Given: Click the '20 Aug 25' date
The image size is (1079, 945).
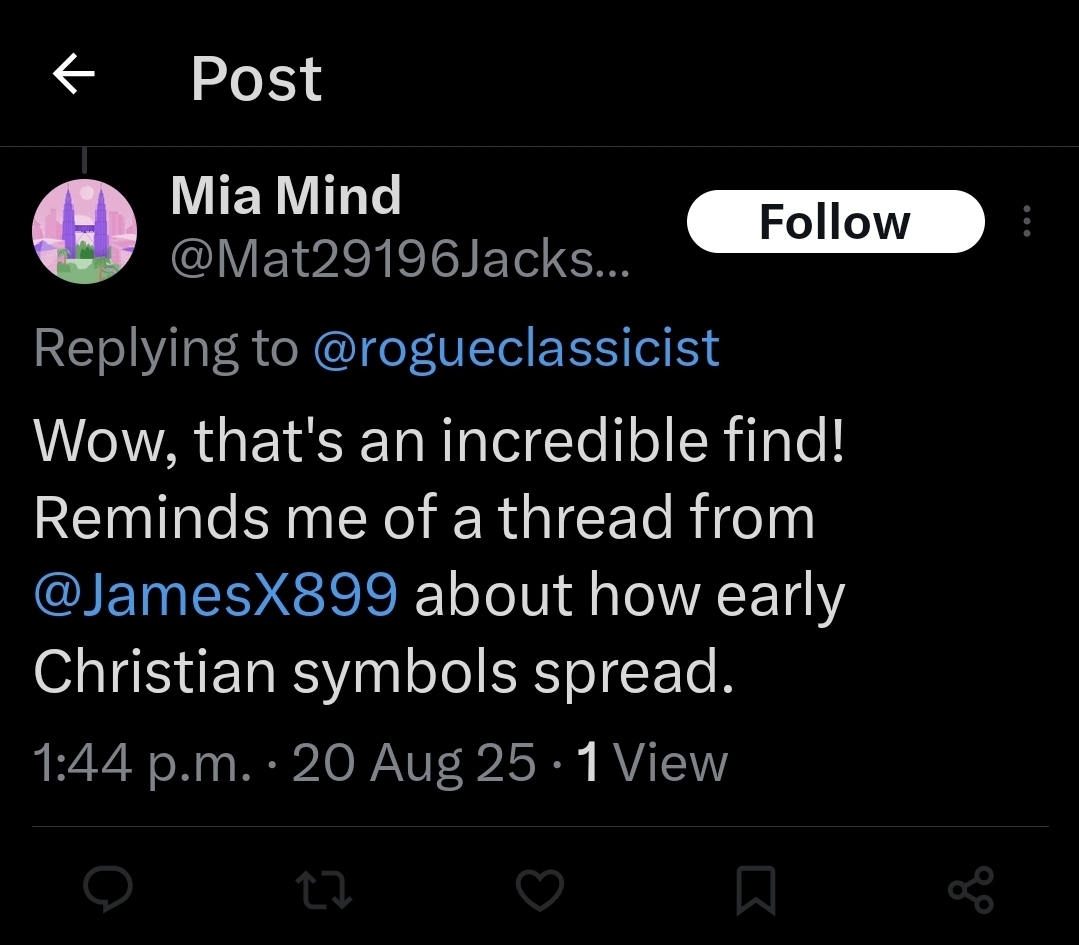Looking at the screenshot, I should [x=414, y=763].
